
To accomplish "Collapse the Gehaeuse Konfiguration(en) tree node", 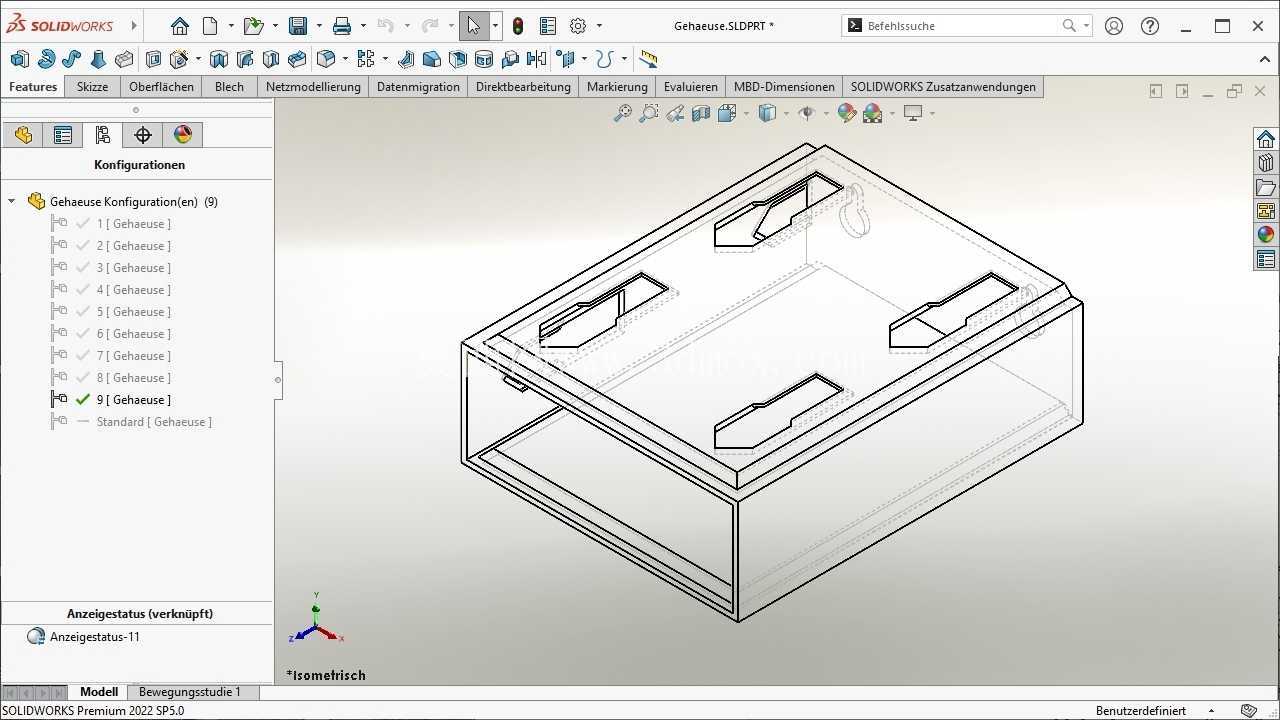I will coord(12,201).
